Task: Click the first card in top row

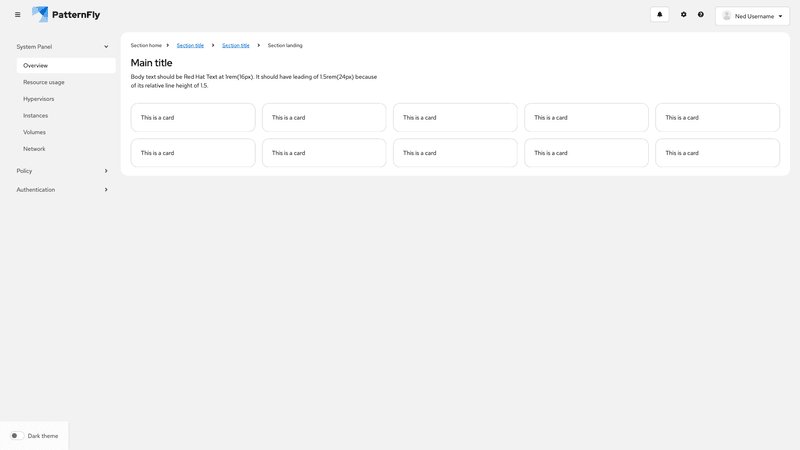Action: (193, 118)
